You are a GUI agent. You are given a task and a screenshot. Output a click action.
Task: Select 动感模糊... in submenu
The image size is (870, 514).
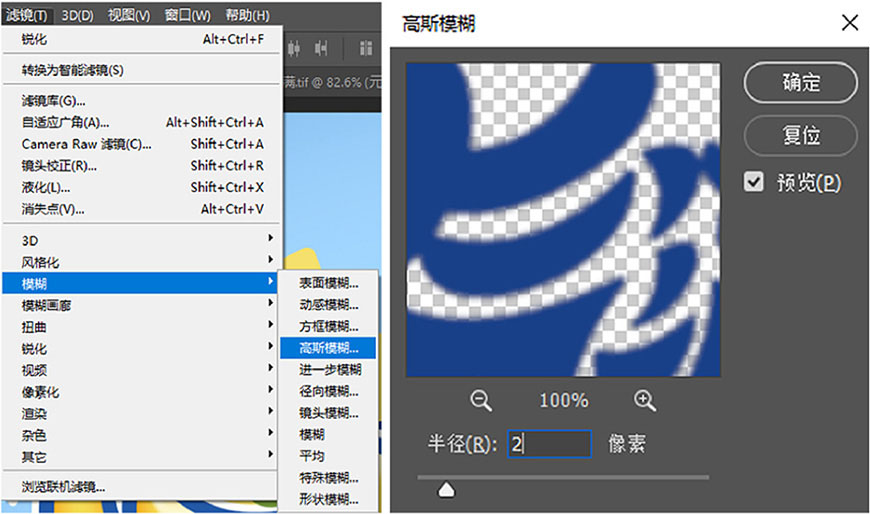328,305
